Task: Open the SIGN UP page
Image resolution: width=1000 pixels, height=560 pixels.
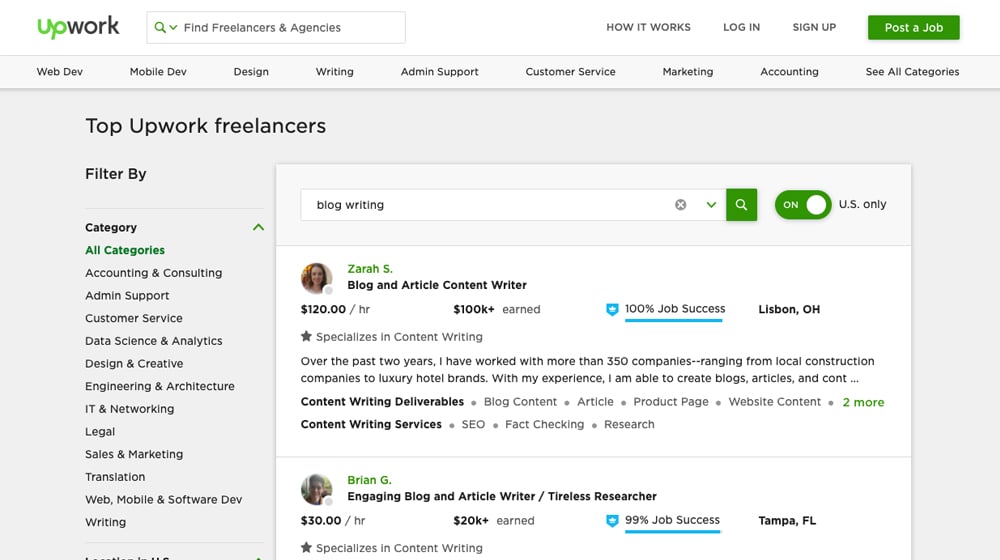Action: (814, 27)
